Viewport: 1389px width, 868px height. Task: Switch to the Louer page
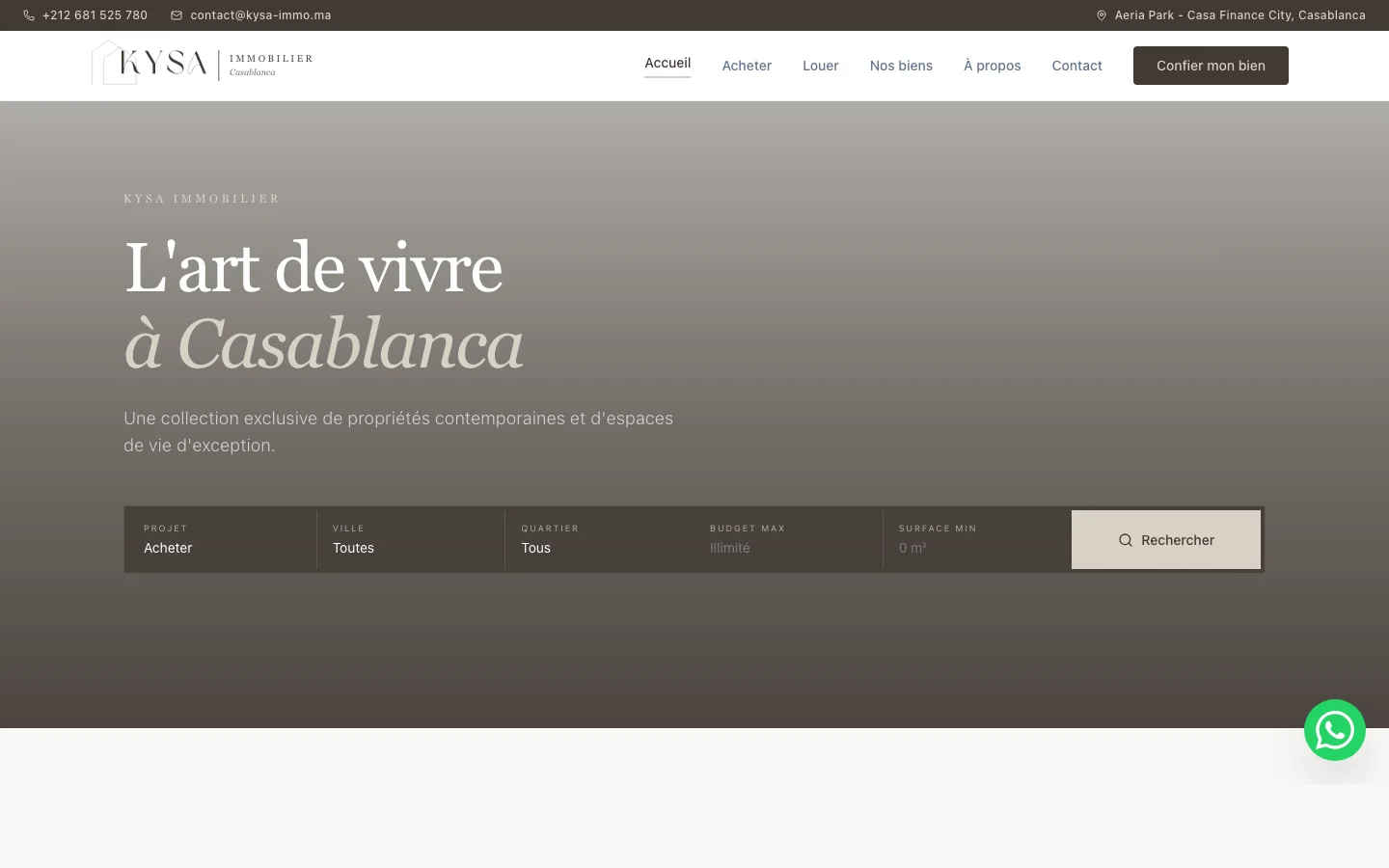(x=820, y=65)
